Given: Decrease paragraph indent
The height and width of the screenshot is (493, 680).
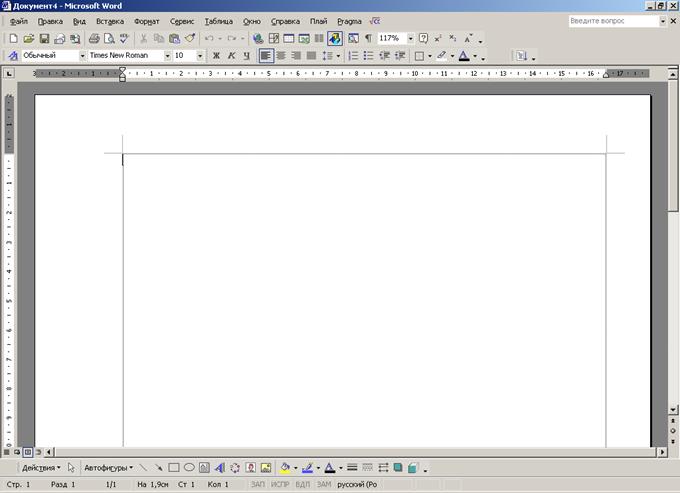Looking at the screenshot, I should [x=384, y=56].
